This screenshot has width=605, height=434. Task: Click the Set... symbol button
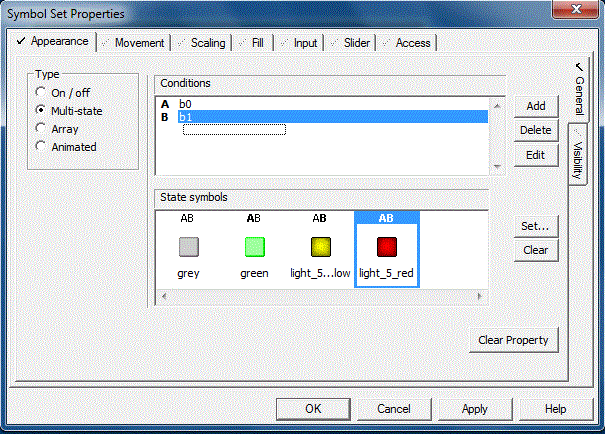pyautogui.click(x=536, y=226)
